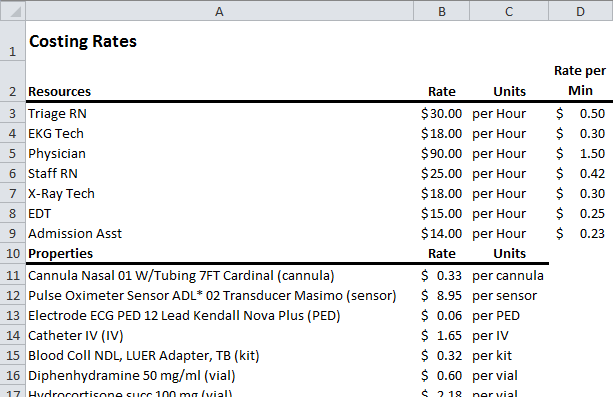This screenshot has width=613, height=397.
Task: Select row 5 header
Action: pyautogui.click(x=13, y=153)
